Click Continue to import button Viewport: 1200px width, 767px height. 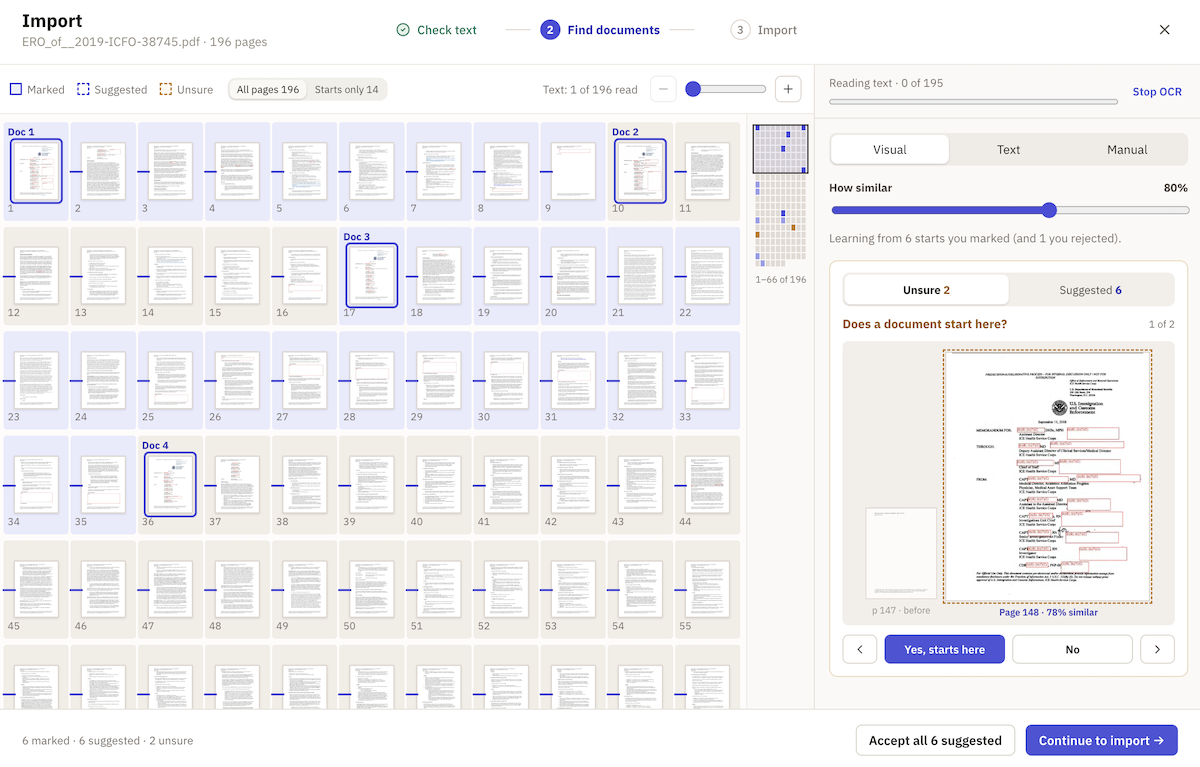coord(1101,740)
